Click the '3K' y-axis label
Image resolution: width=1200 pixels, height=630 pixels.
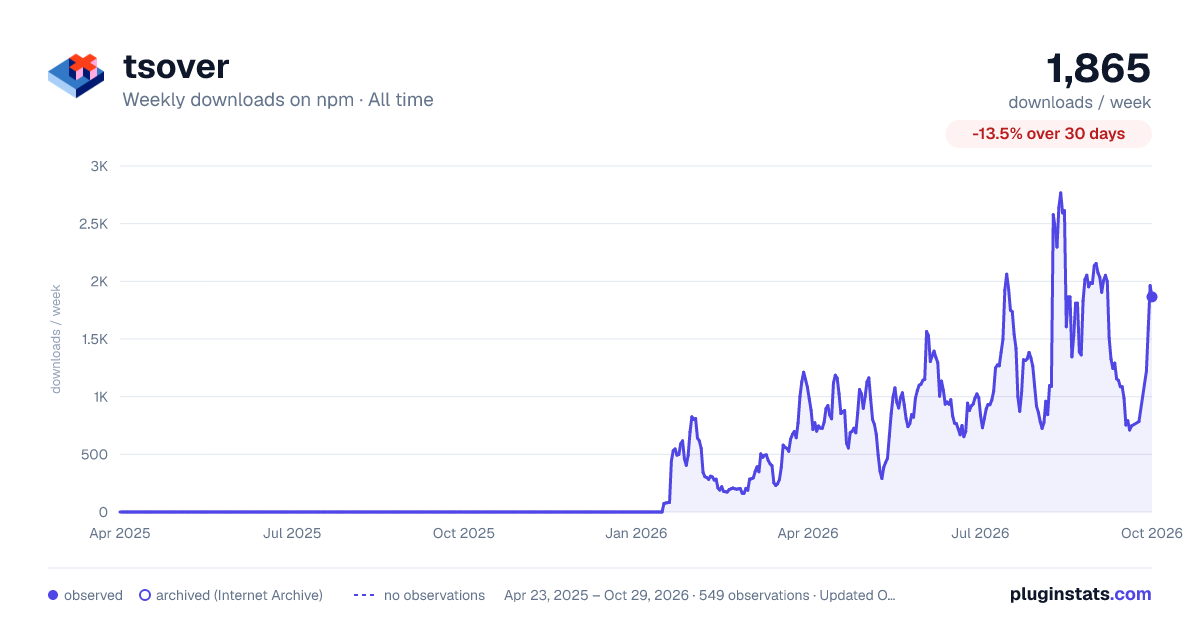coord(99,166)
